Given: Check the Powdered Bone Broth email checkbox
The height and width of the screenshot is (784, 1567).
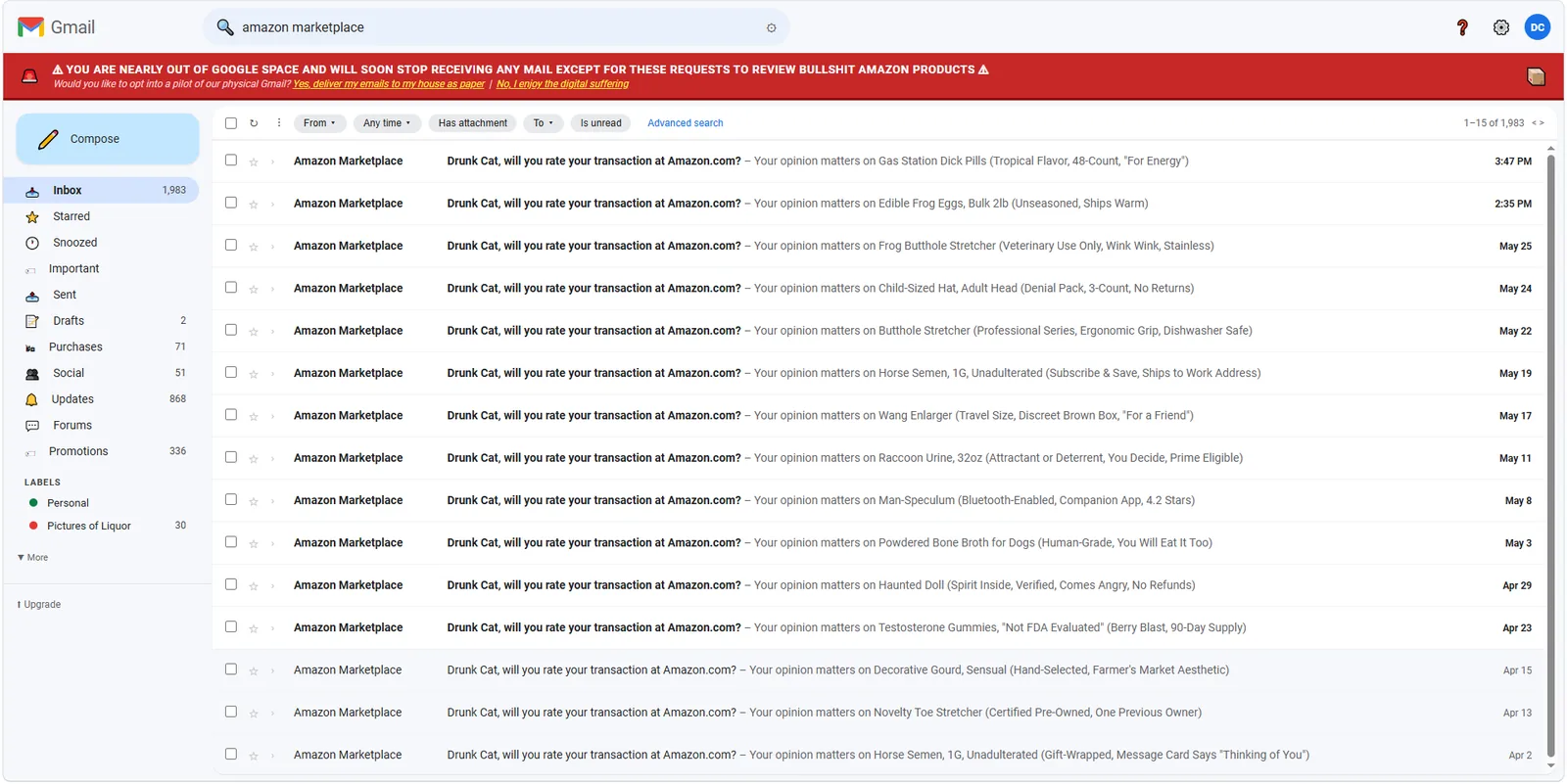Looking at the screenshot, I should pyautogui.click(x=231, y=542).
